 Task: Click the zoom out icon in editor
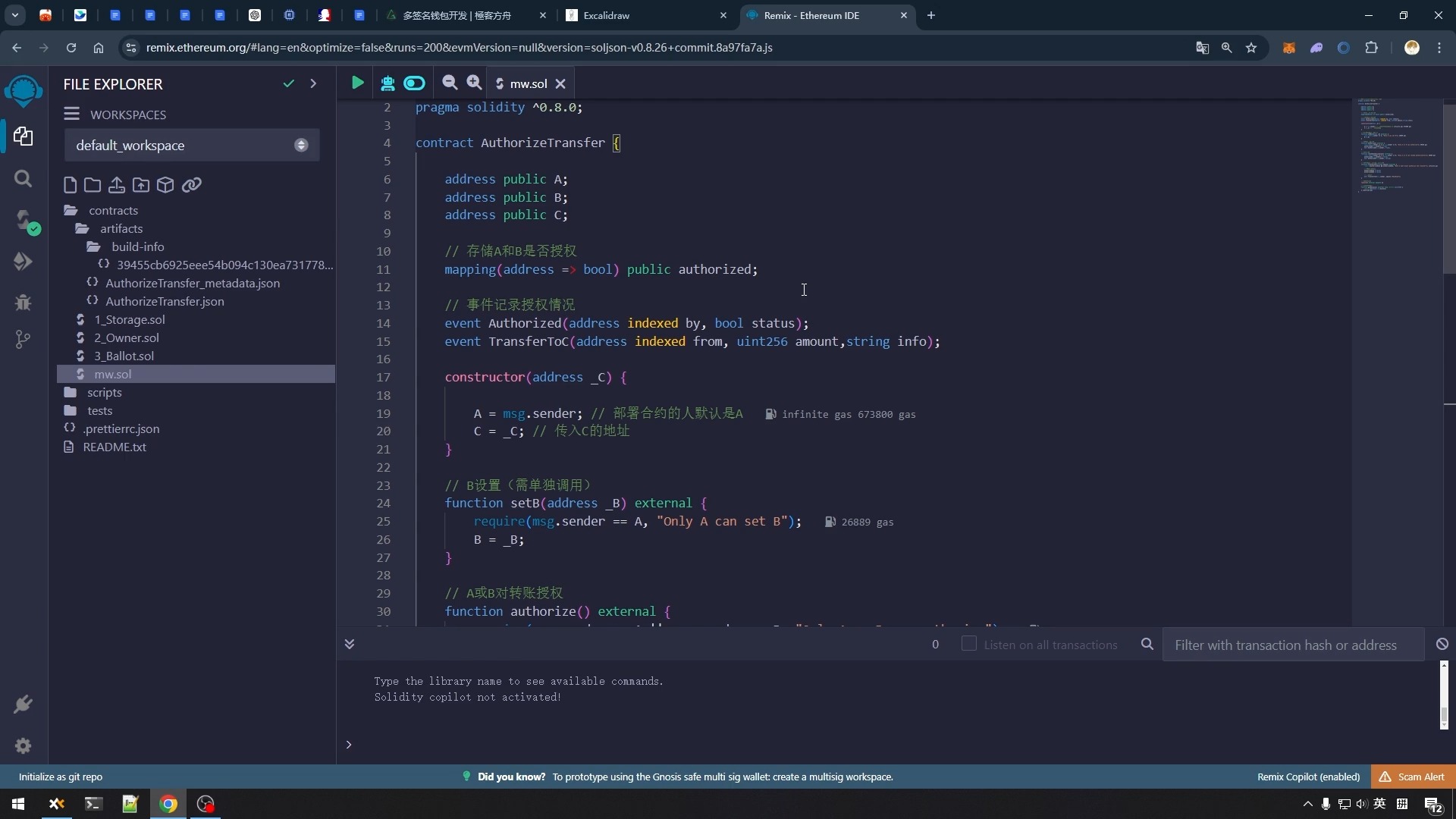(x=449, y=83)
